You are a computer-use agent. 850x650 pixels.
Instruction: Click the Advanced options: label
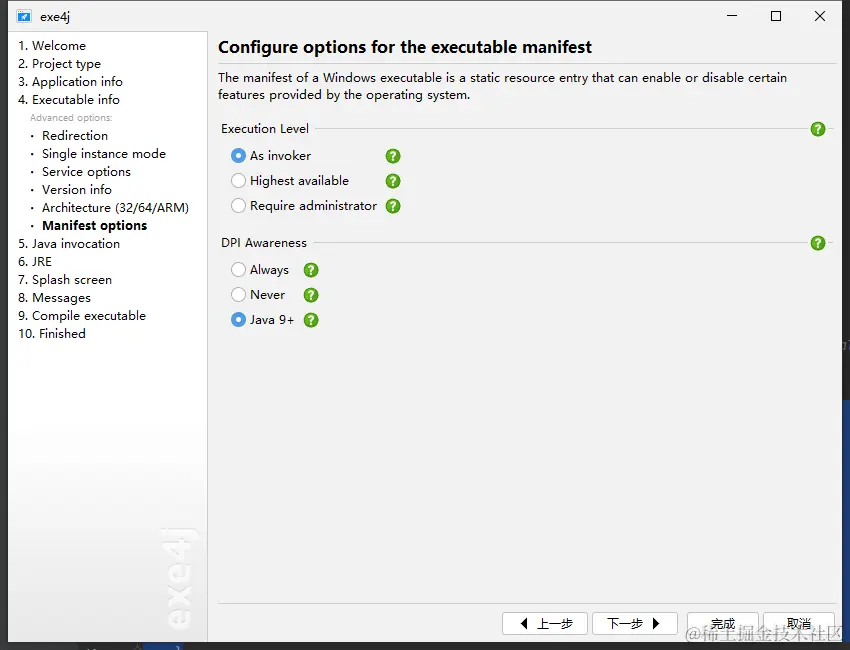point(71,118)
